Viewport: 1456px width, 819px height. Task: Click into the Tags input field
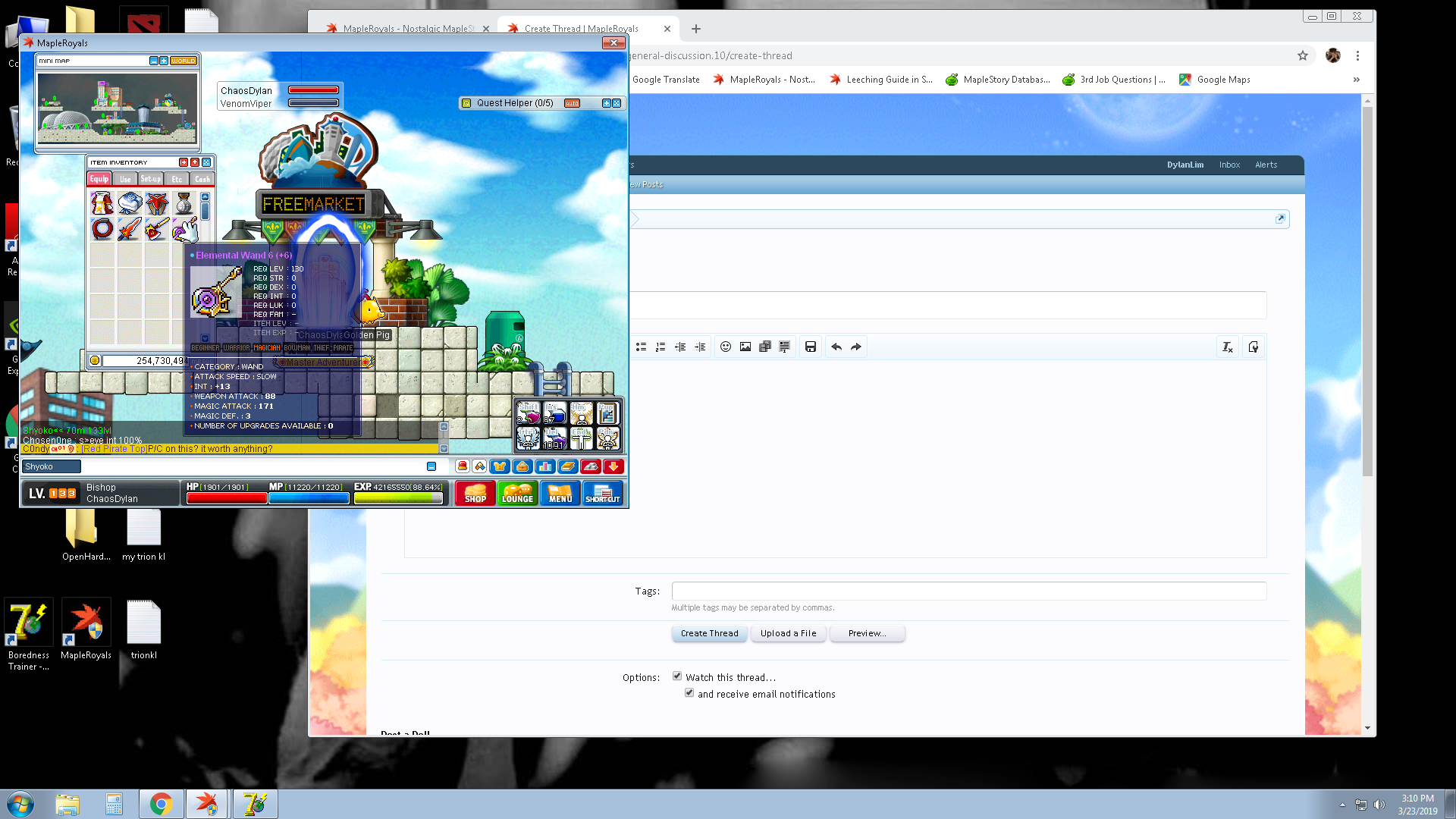[x=968, y=591]
